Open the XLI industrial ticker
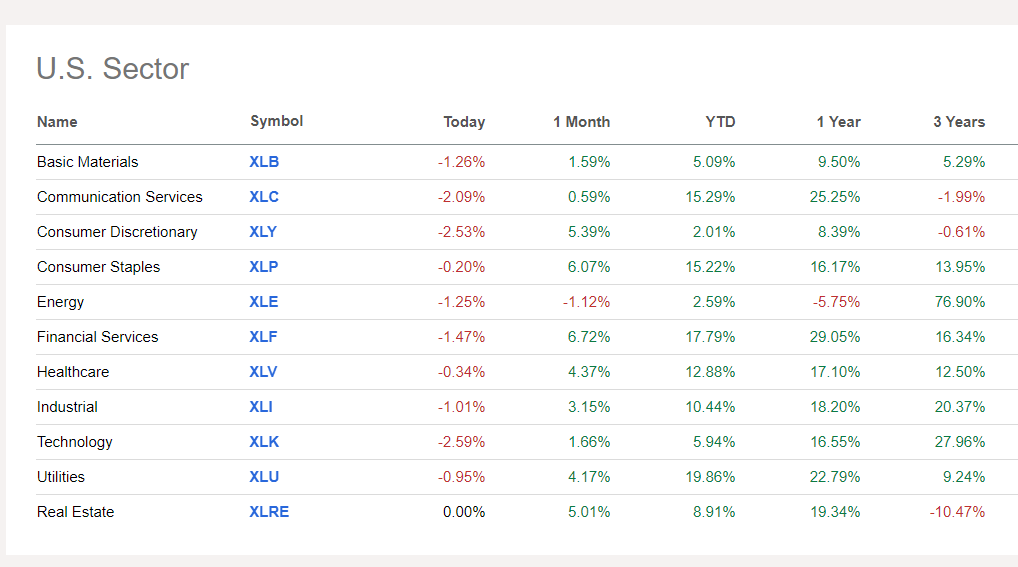The width and height of the screenshot is (1018, 567). pos(261,407)
